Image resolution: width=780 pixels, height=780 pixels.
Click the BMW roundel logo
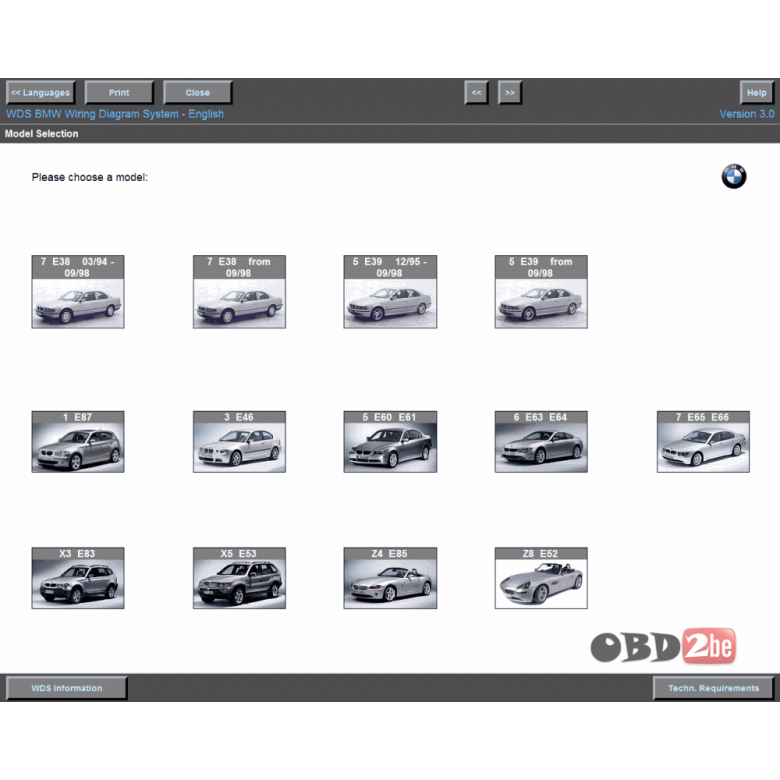tap(734, 176)
